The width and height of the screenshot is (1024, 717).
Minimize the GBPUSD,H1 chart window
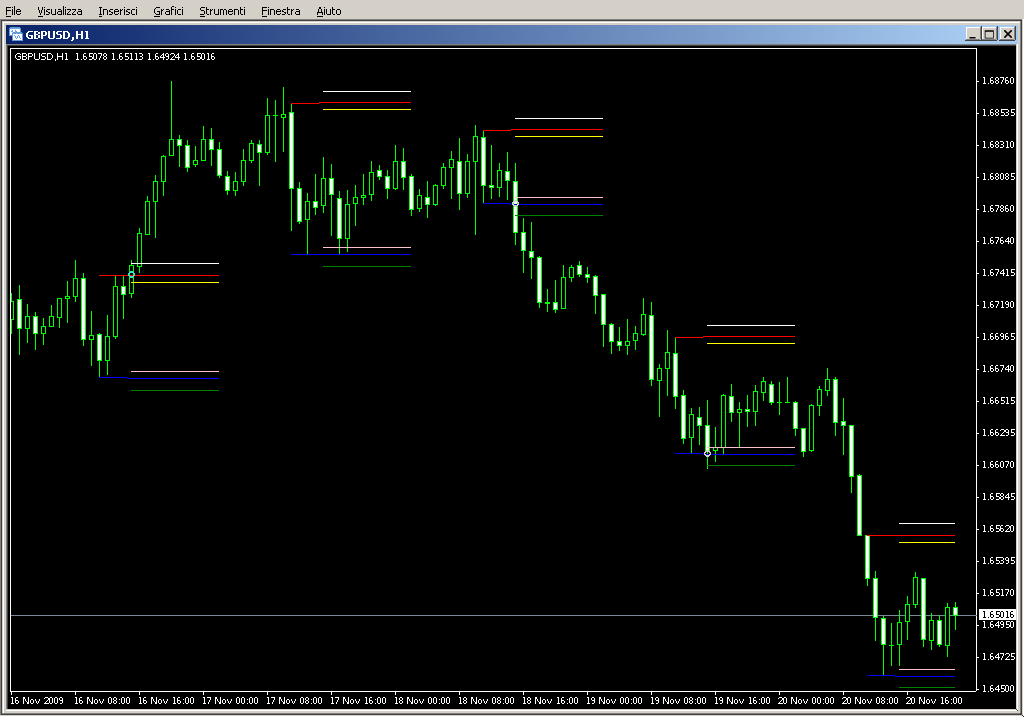click(x=972, y=34)
